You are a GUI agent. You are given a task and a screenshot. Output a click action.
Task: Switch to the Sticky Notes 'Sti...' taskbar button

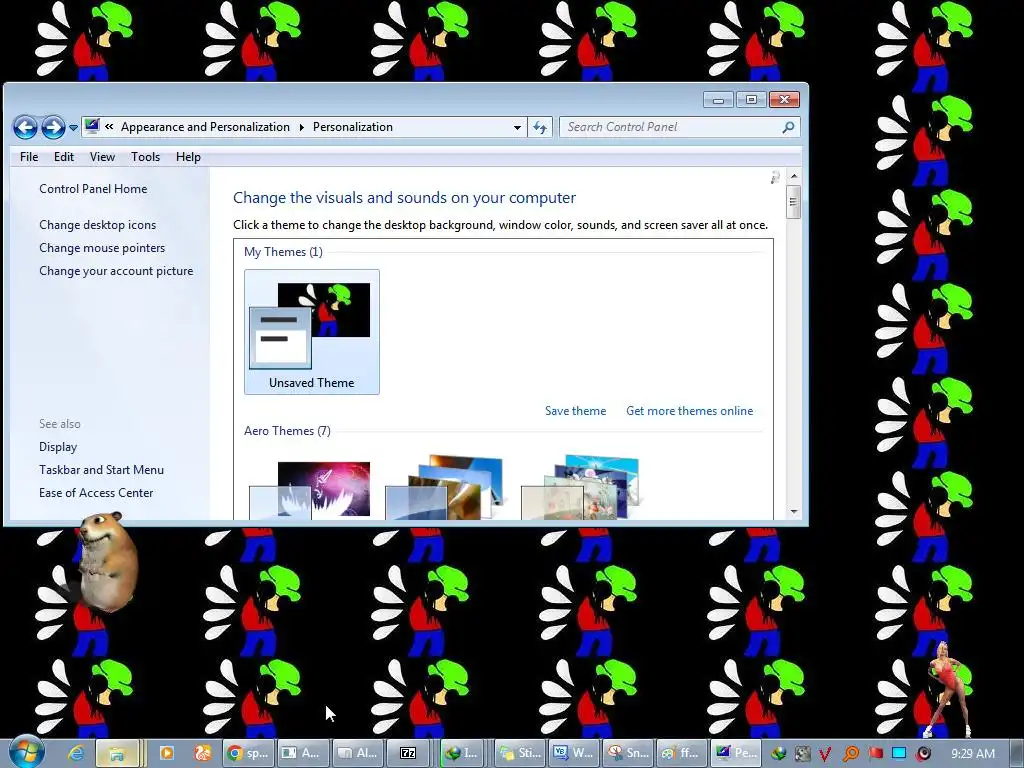click(520, 753)
